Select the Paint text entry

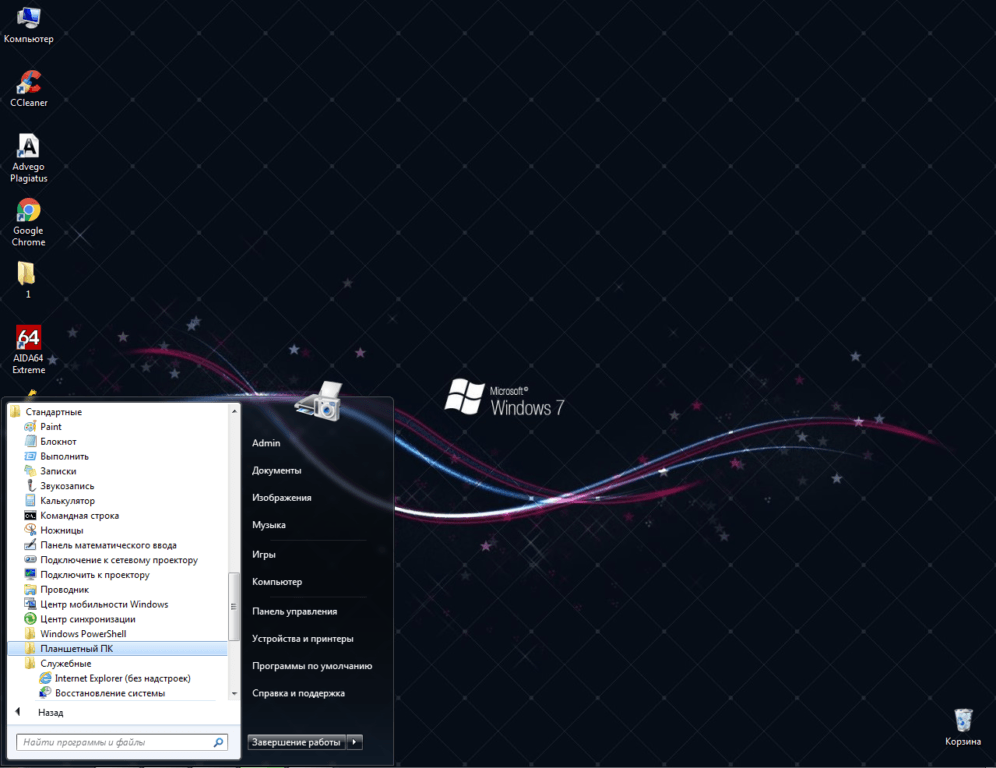(x=51, y=427)
